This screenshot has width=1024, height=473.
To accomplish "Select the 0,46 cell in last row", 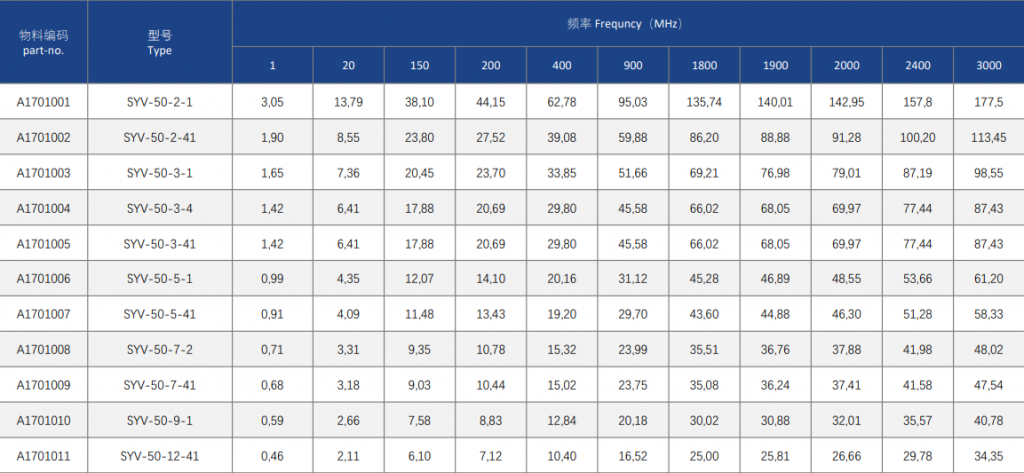I will pyautogui.click(x=272, y=455).
